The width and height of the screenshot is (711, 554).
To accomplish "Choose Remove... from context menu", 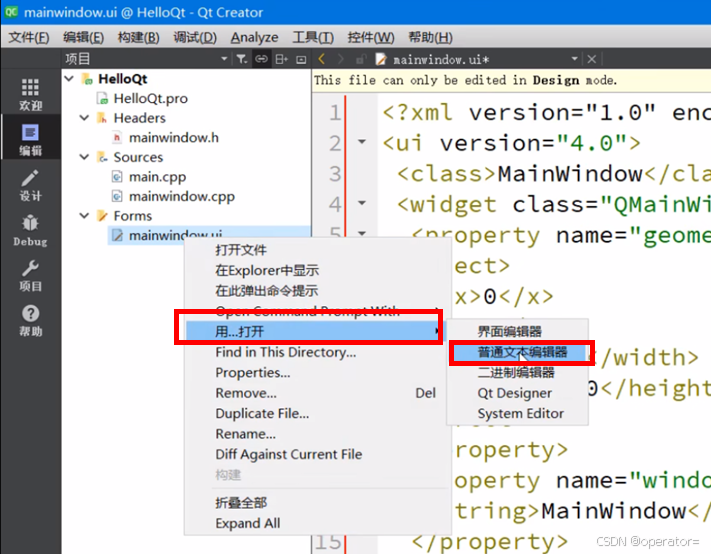I will [246, 393].
